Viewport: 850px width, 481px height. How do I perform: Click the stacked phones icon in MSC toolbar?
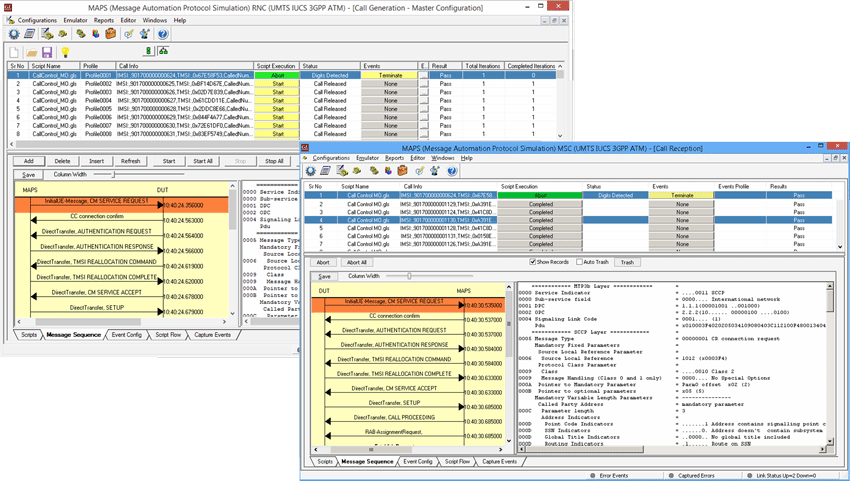(374, 171)
